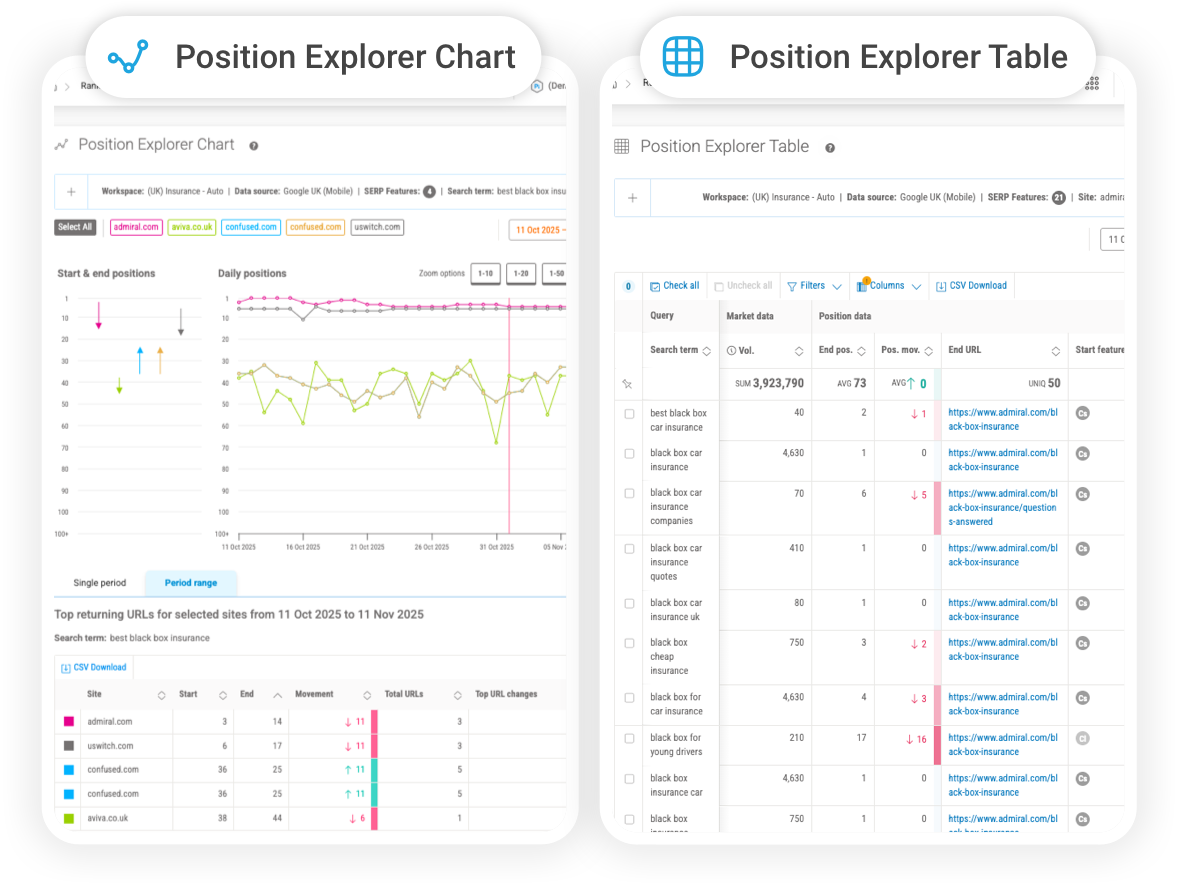The image size is (1178, 886).
Task: Open help via question mark beside Position Explorer Chart
Action: (252, 145)
